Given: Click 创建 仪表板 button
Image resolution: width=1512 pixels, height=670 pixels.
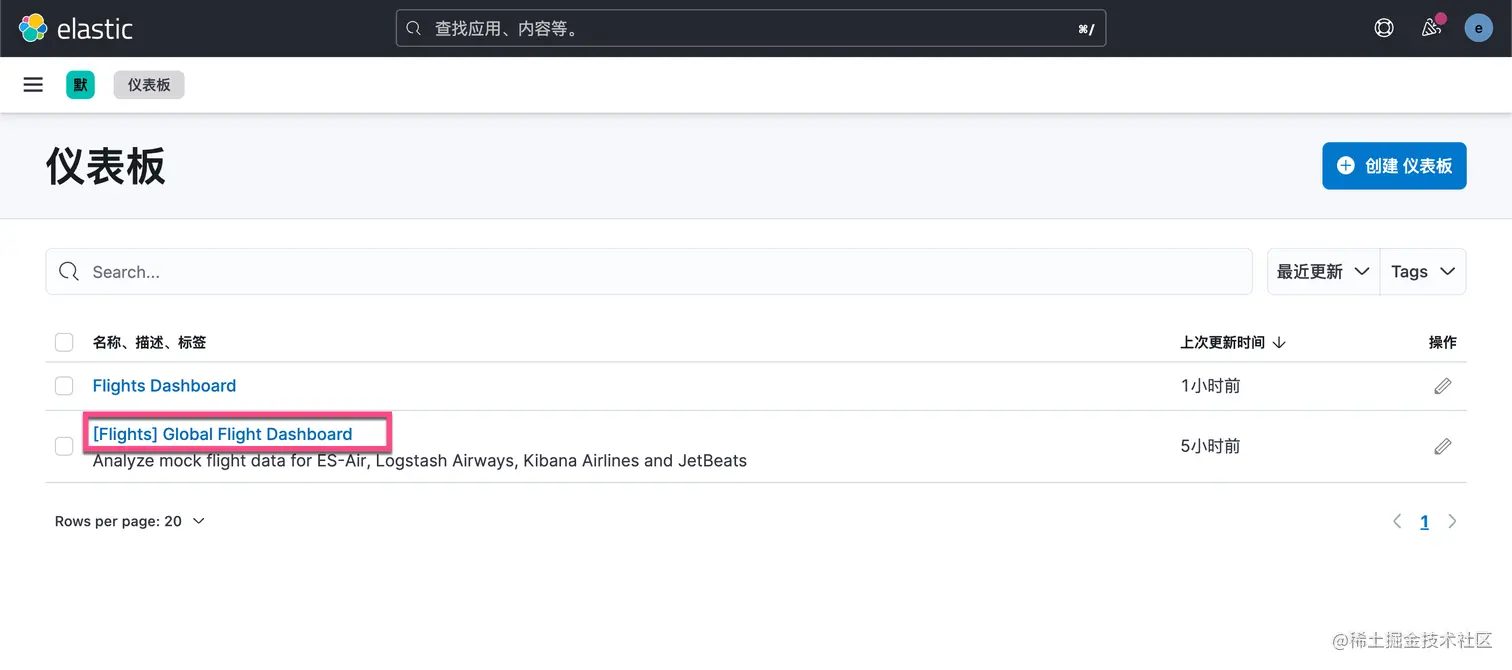Looking at the screenshot, I should point(1394,166).
